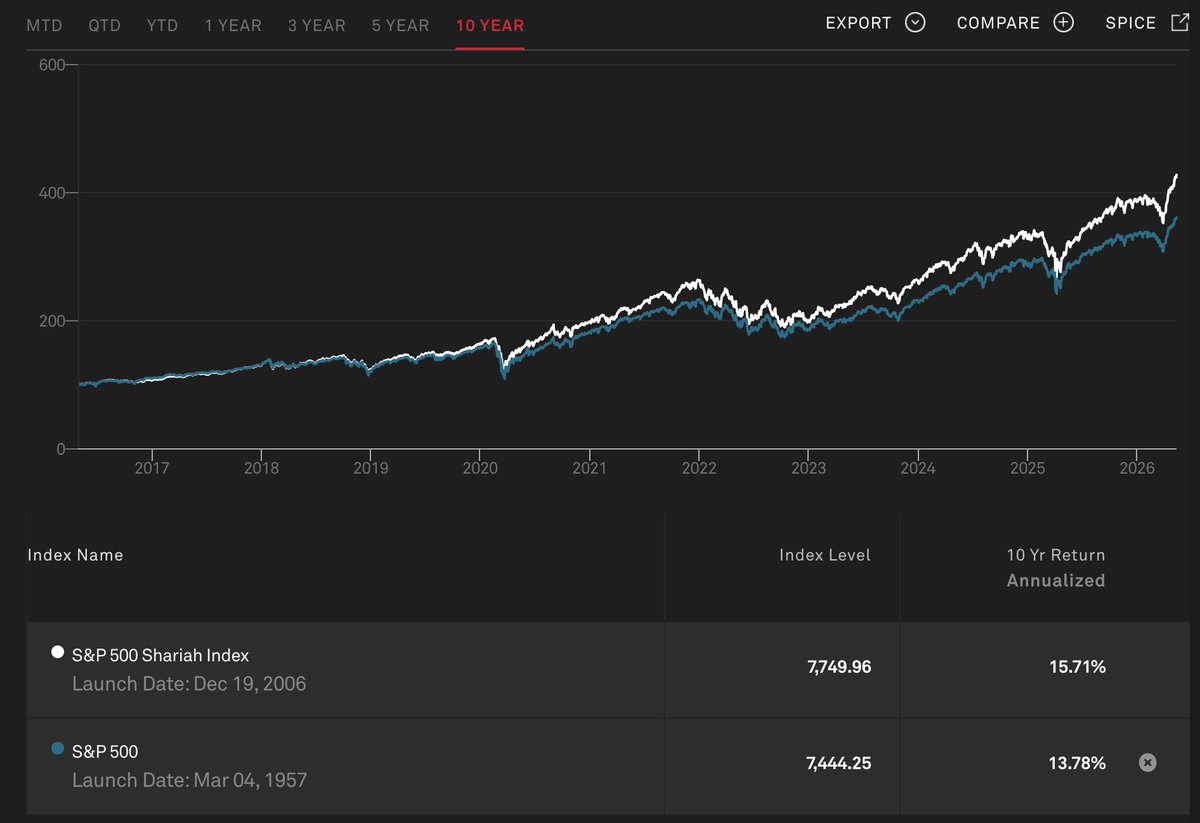Click the chevron circle icon beside EXPORT

pos(915,23)
